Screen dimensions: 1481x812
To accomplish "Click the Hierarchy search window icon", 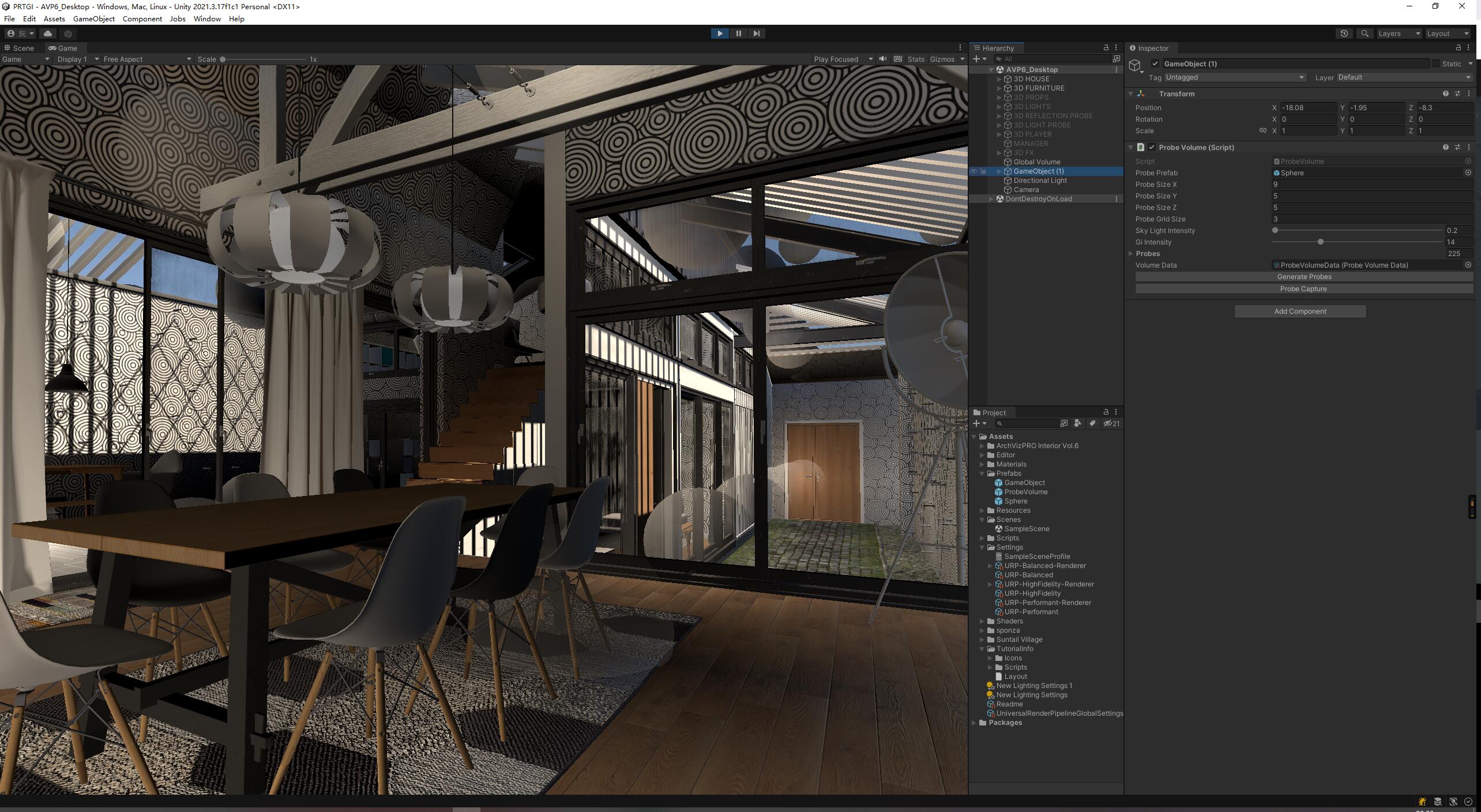I will (x=1116, y=59).
